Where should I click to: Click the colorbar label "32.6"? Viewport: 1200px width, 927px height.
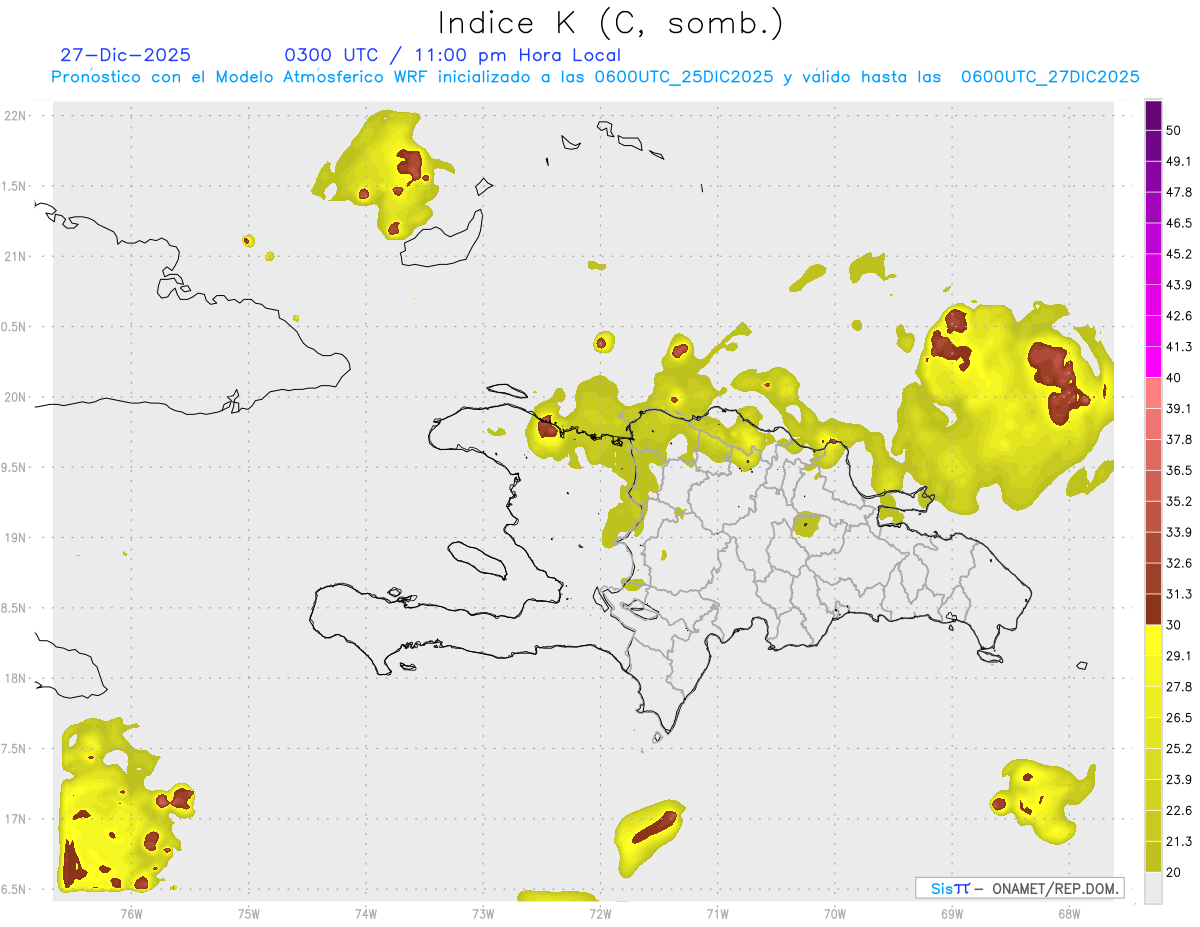(1179, 563)
